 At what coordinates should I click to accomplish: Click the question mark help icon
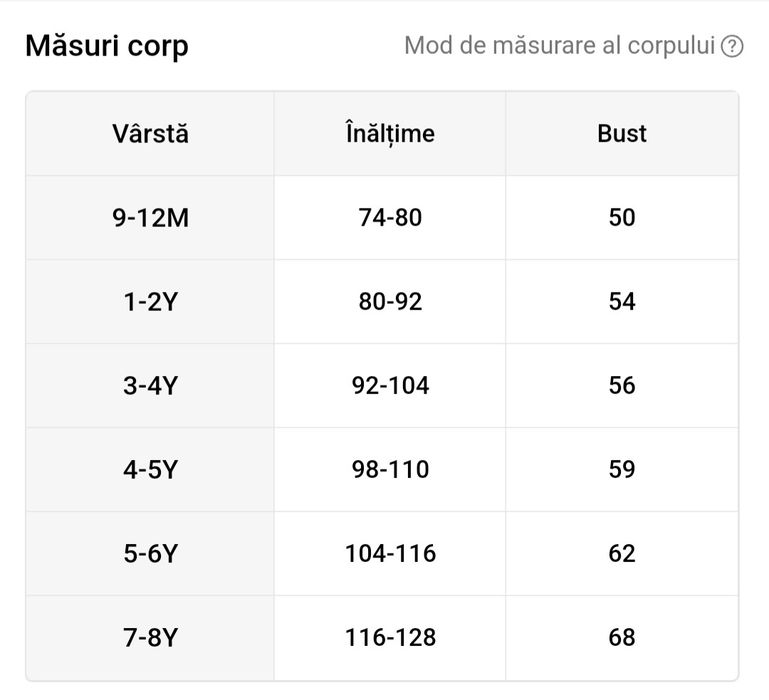(x=733, y=46)
